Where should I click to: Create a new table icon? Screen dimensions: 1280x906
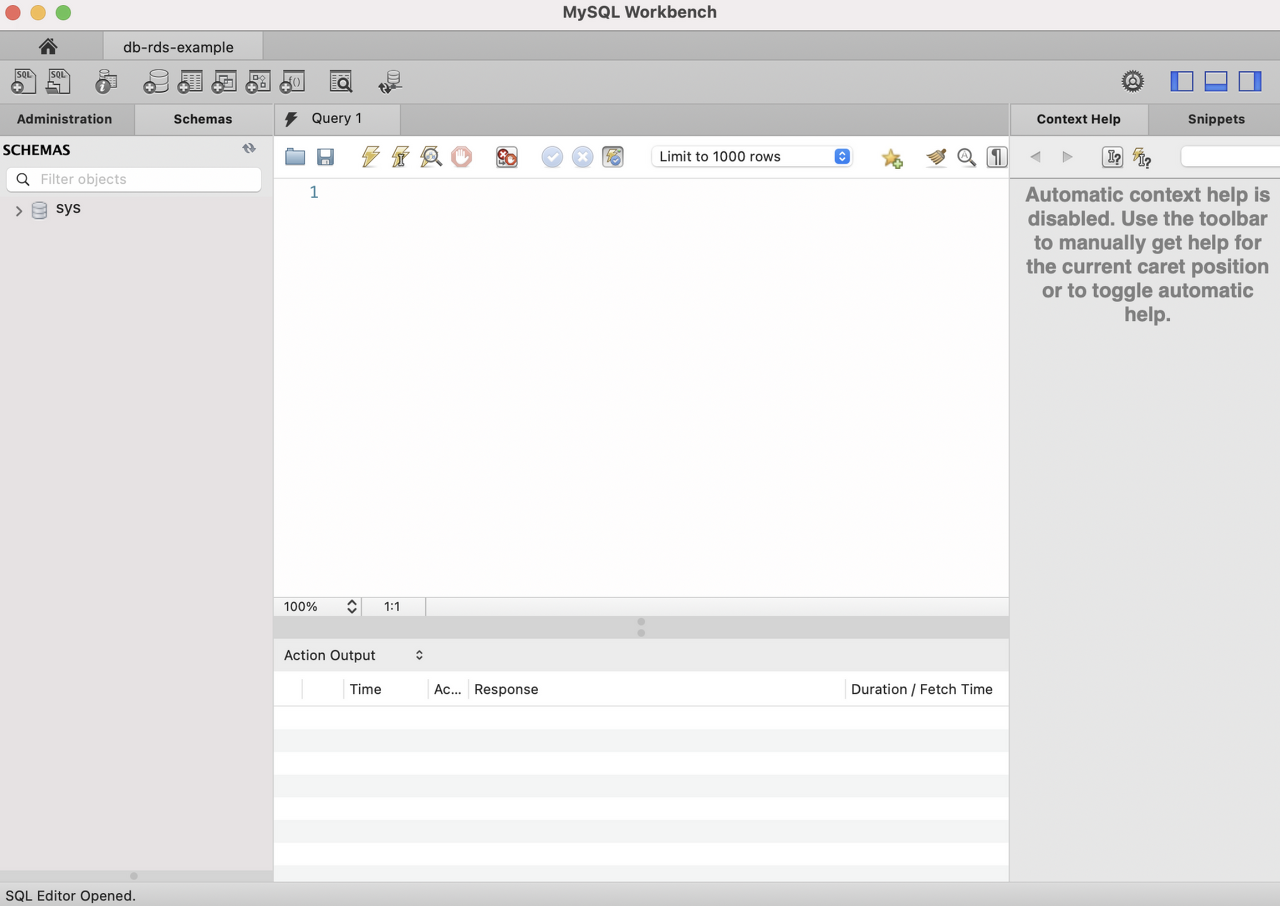pos(190,82)
